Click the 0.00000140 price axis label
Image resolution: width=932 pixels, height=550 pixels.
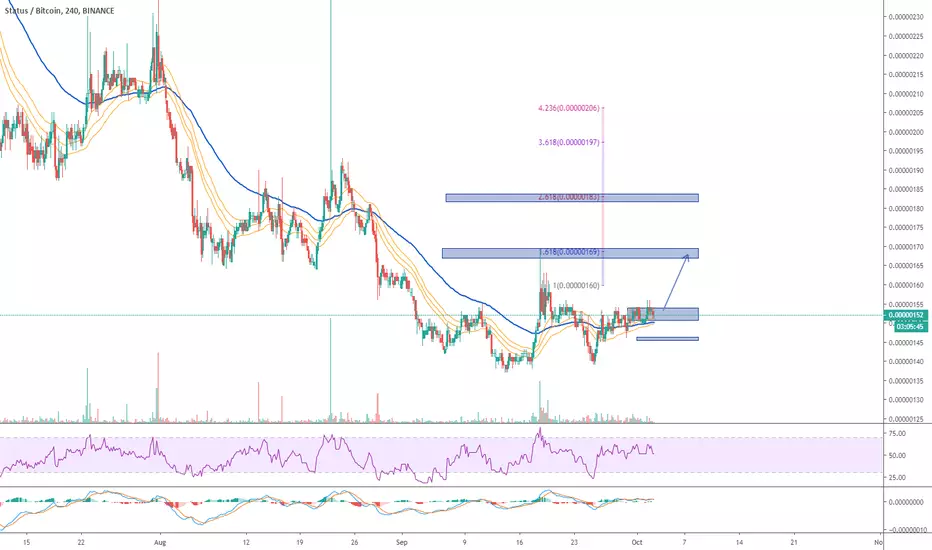[906, 362]
